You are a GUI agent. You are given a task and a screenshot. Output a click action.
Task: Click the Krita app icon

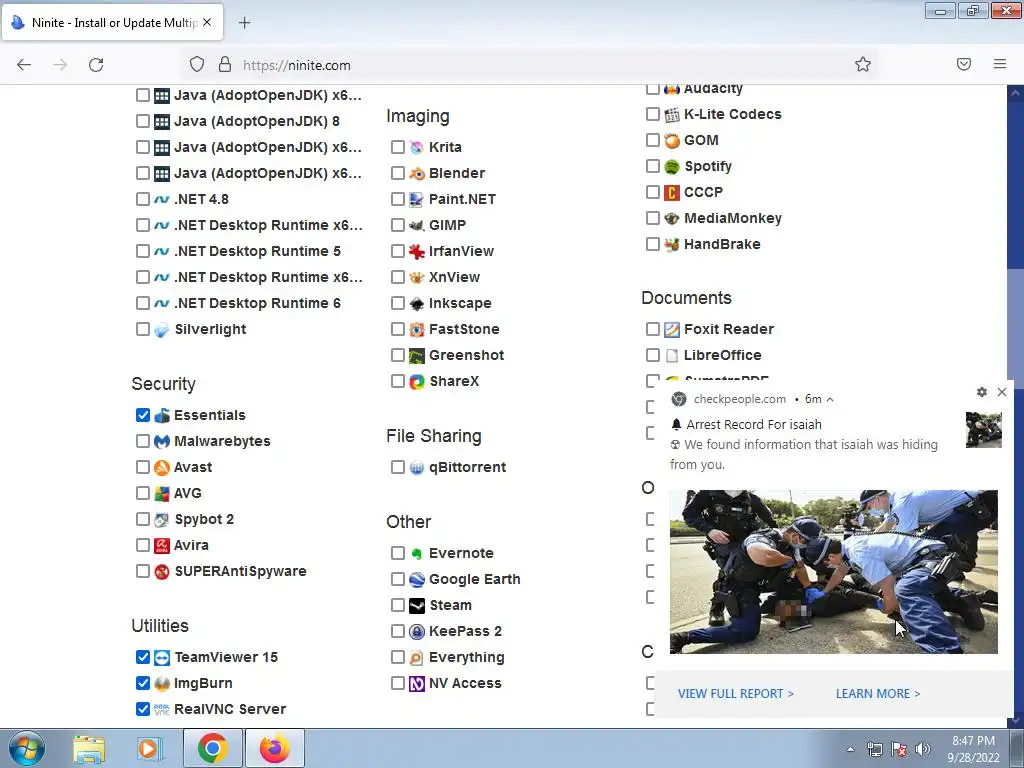coord(417,147)
